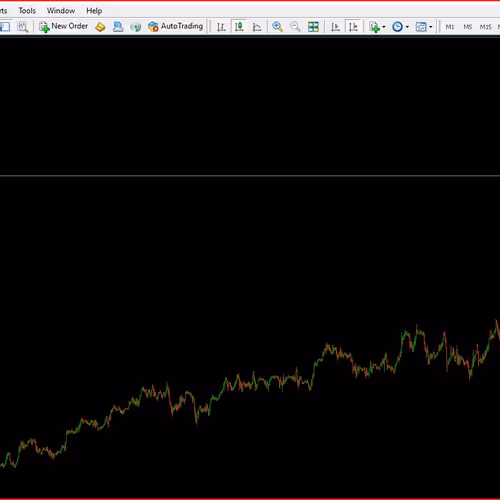Open the yellow MetaEditor book icon

100,27
